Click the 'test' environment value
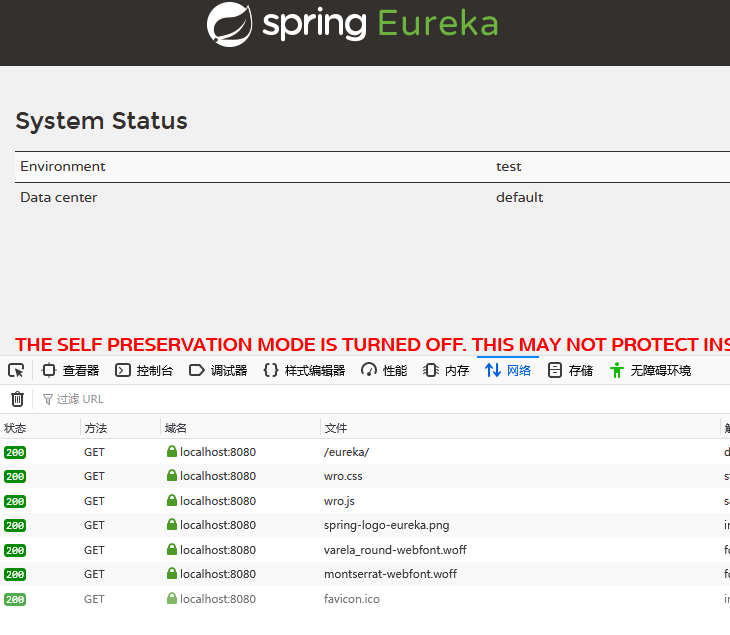Image resolution: width=730 pixels, height=635 pixels. [x=508, y=167]
